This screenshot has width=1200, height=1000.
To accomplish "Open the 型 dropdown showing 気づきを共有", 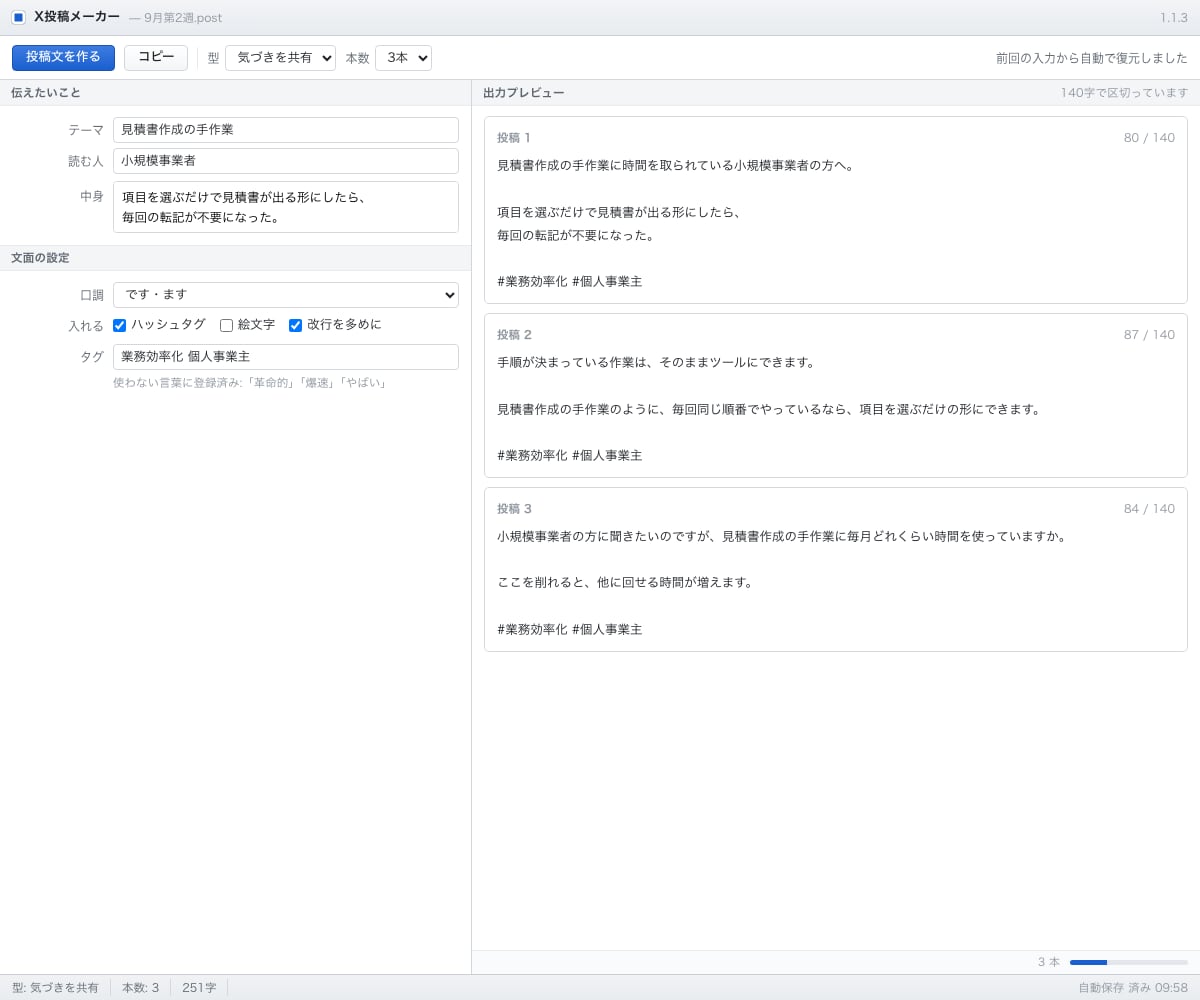I will pos(280,58).
